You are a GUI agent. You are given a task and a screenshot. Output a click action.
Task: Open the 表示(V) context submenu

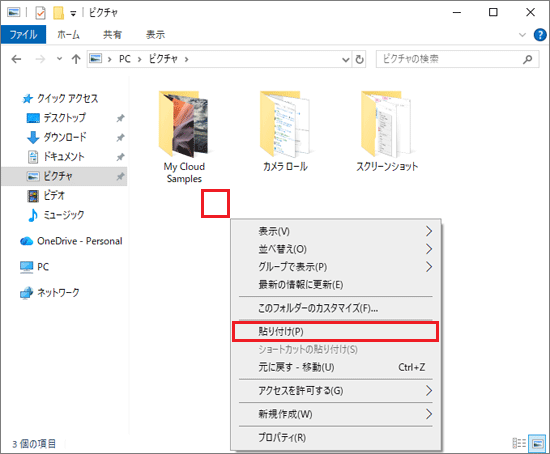point(336,231)
